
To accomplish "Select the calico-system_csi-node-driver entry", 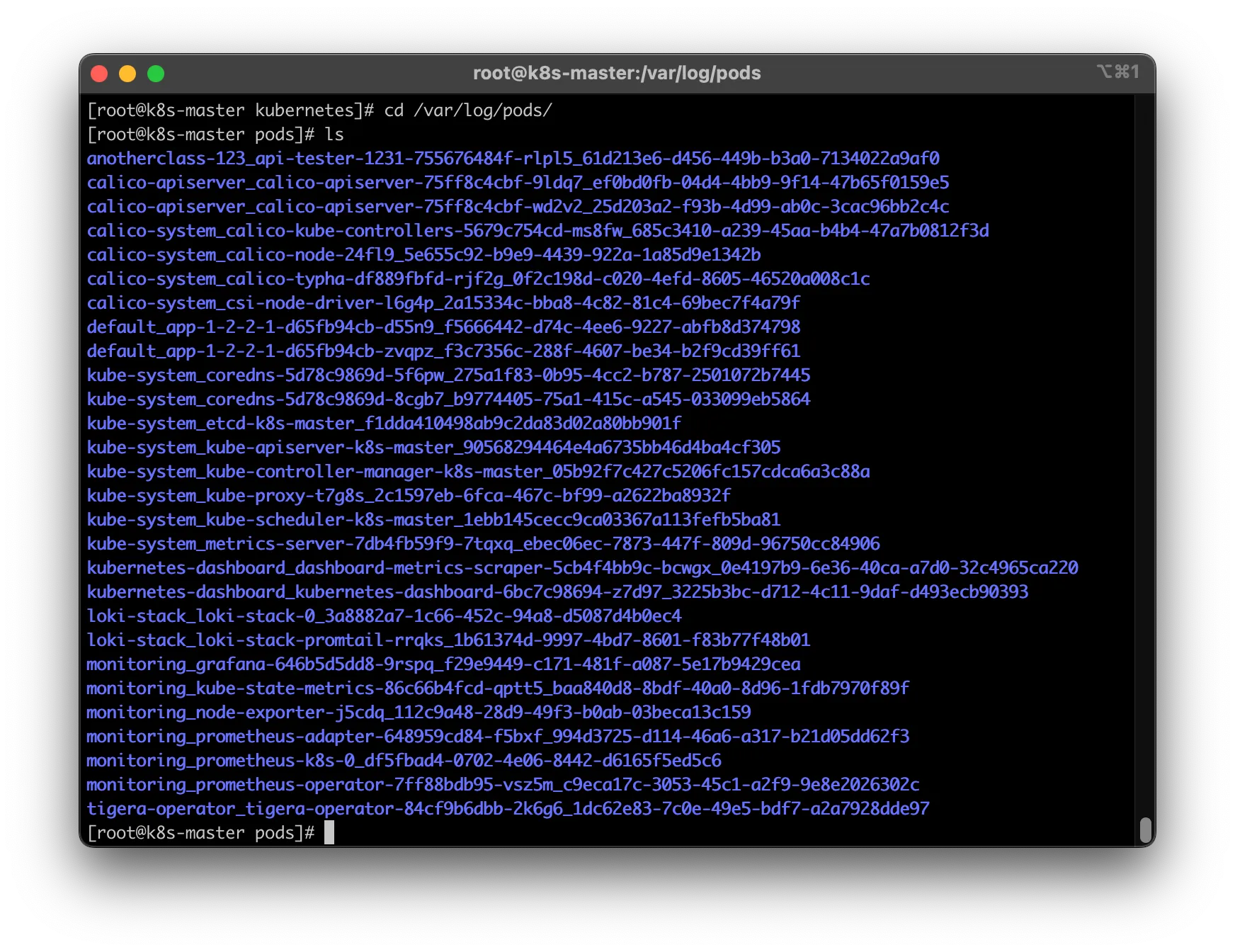I will click(x=444, y=303).
